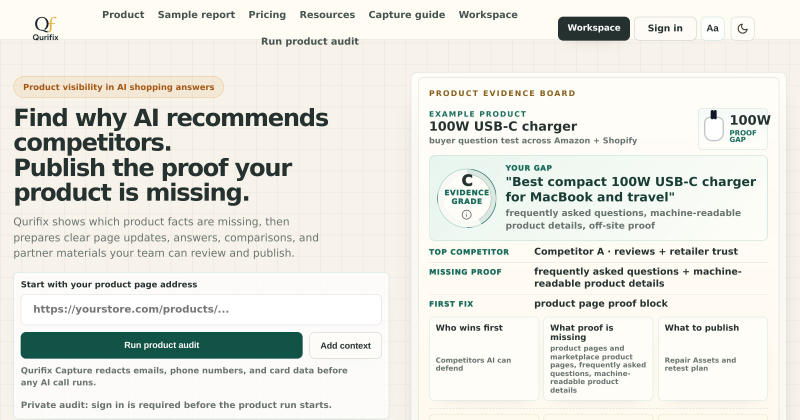The image size is (800, 420).
Task: Click the 'Your Gap' quoted query text
Action: pyautogui.click(x=631, y=189)
